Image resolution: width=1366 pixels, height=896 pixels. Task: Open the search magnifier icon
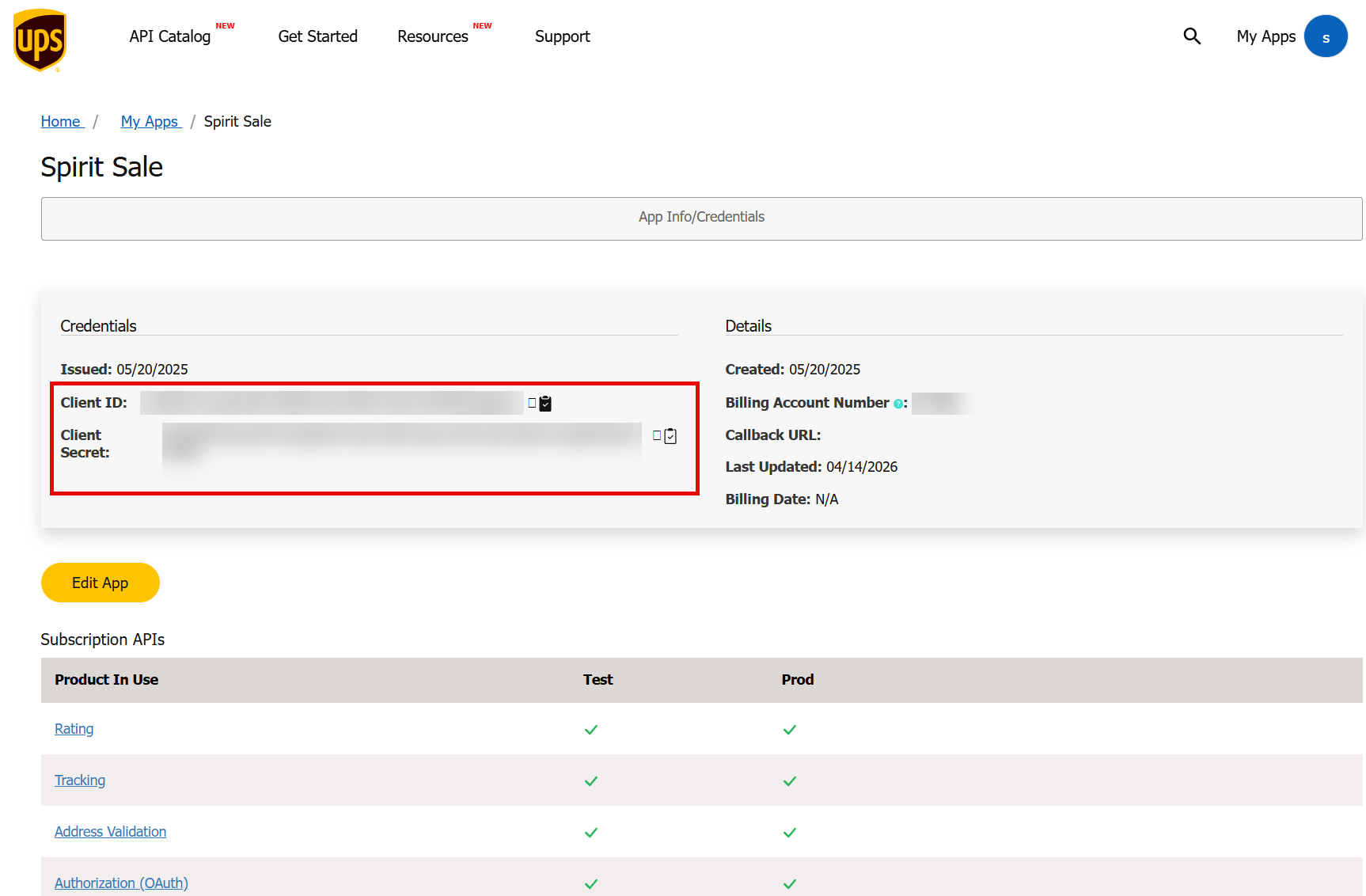pos(1192,36)
